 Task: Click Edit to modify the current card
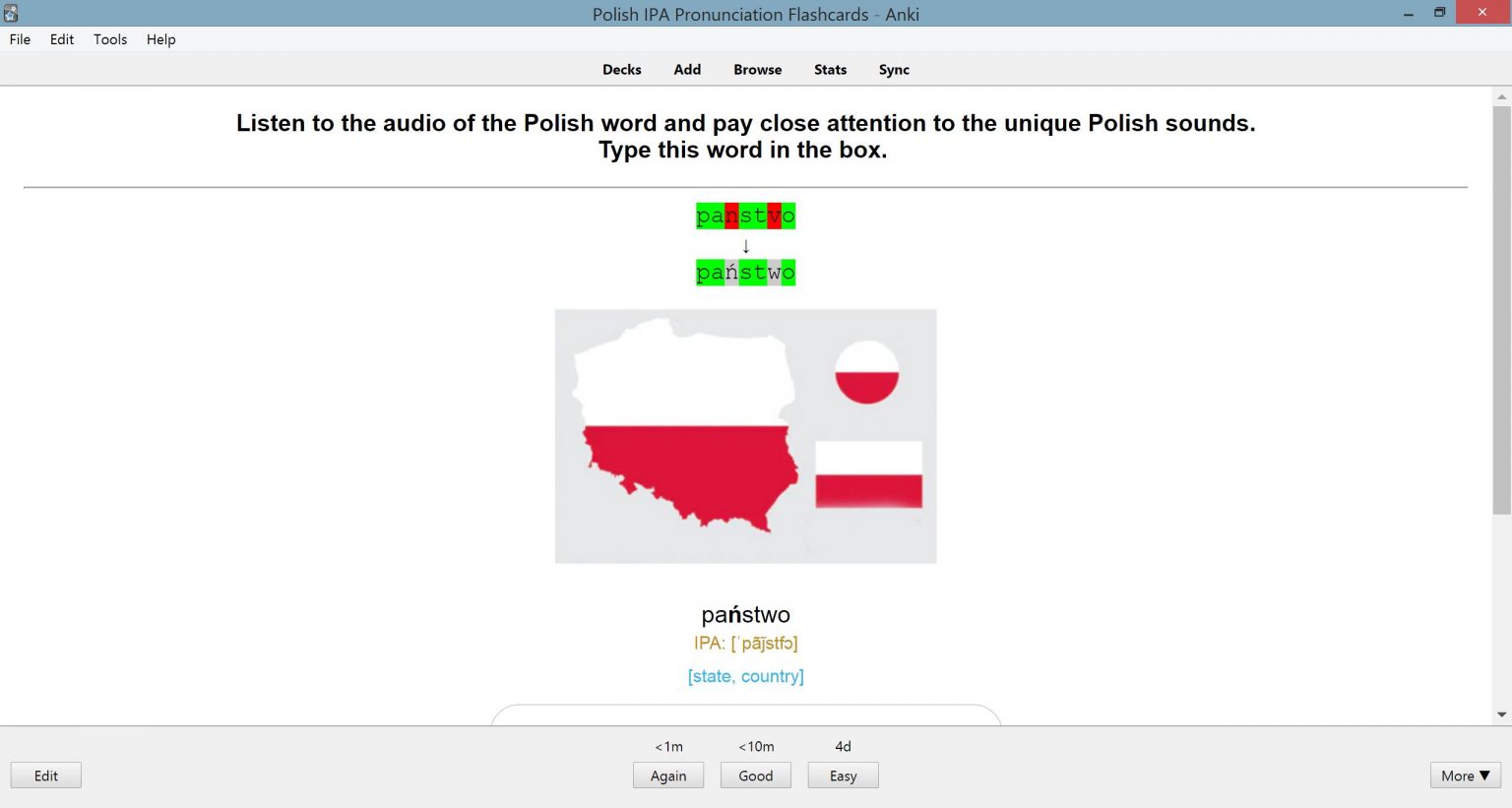click(x=45, y=775)
